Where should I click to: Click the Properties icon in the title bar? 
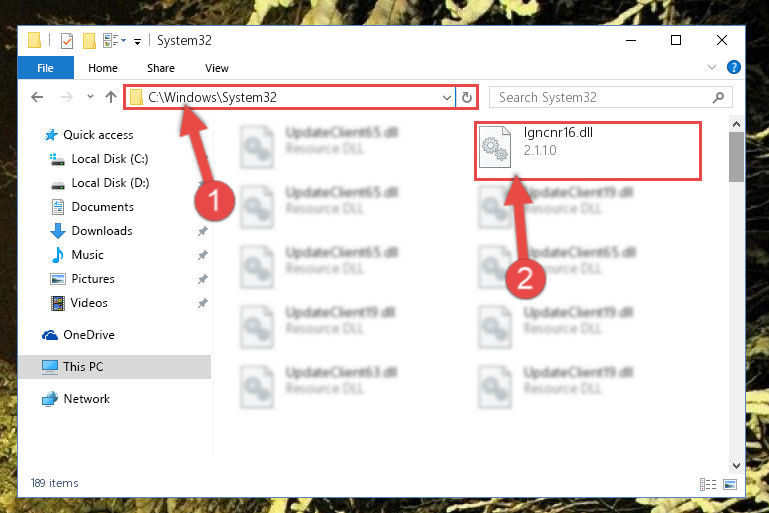[x=67, y=41]
